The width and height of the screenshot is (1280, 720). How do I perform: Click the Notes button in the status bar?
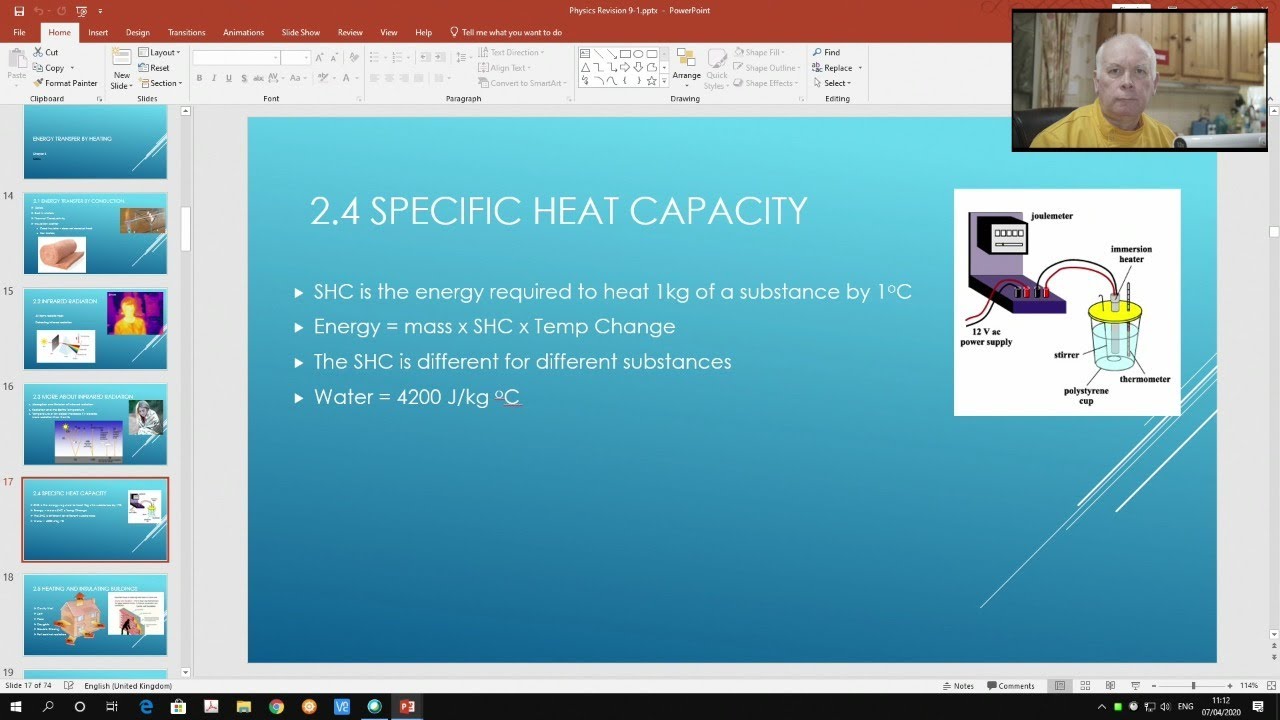[x=958, y=686]
